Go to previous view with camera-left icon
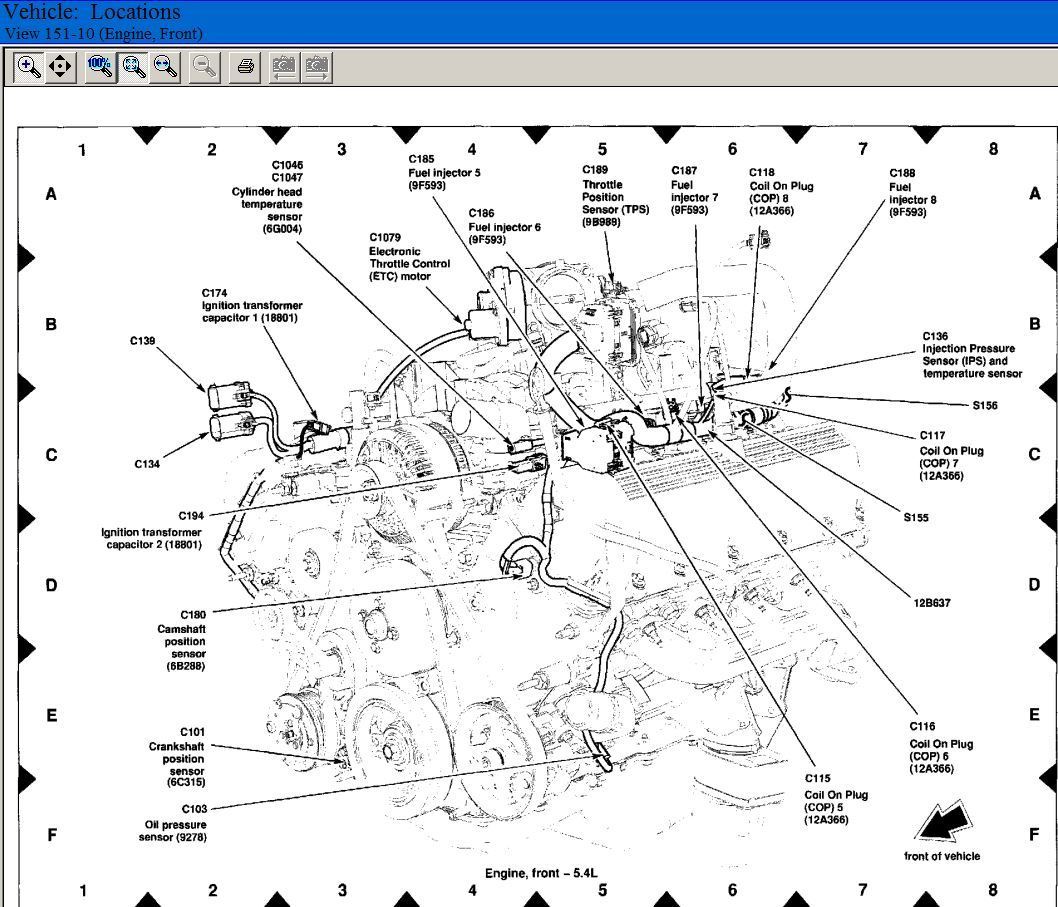 point(284,67)
